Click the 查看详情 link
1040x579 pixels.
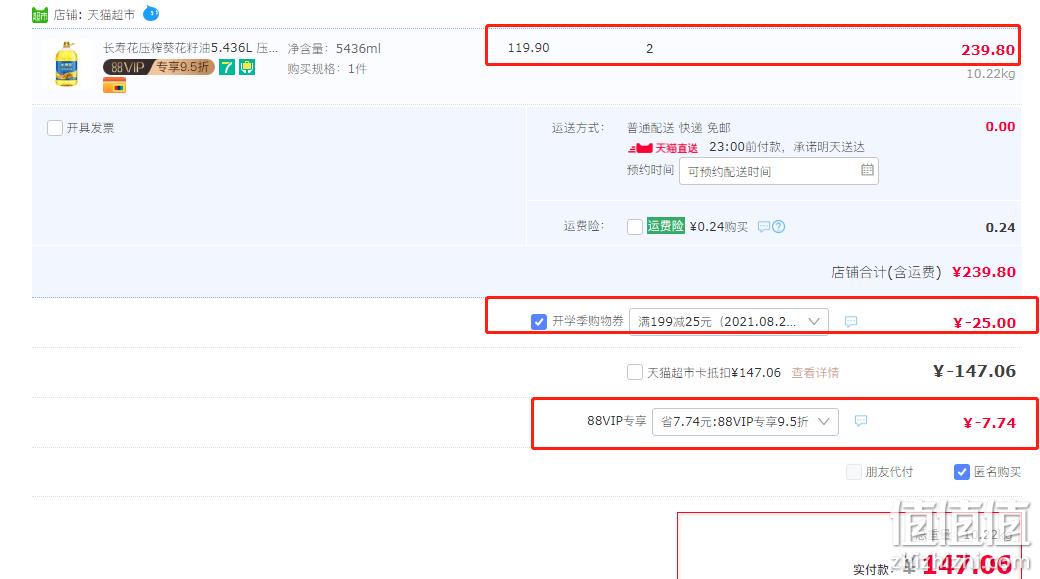click(815, 373)
